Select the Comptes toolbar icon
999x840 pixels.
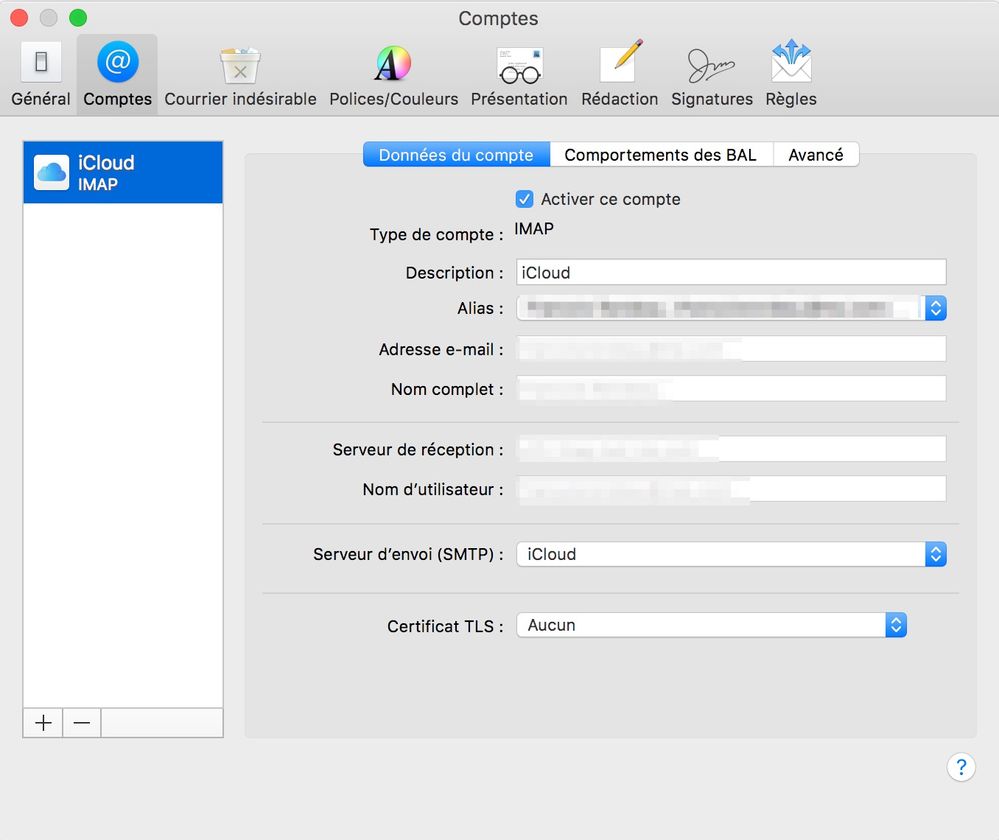(117, 74)
